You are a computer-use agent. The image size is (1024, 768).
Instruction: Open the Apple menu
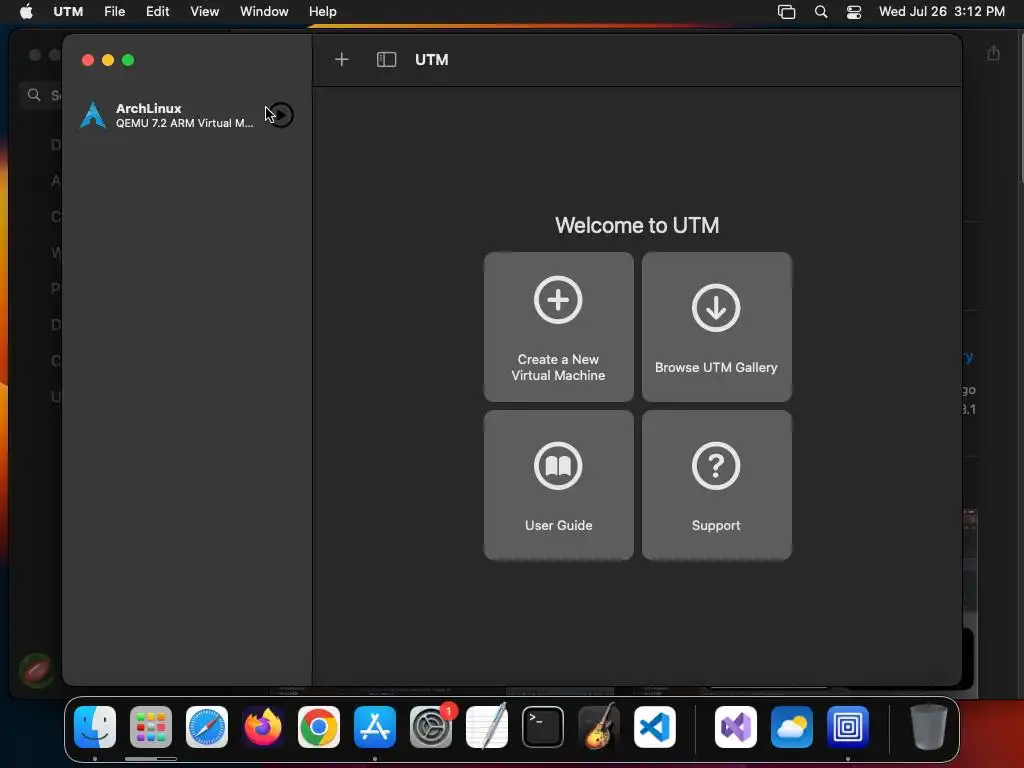(x=26, y=11)
